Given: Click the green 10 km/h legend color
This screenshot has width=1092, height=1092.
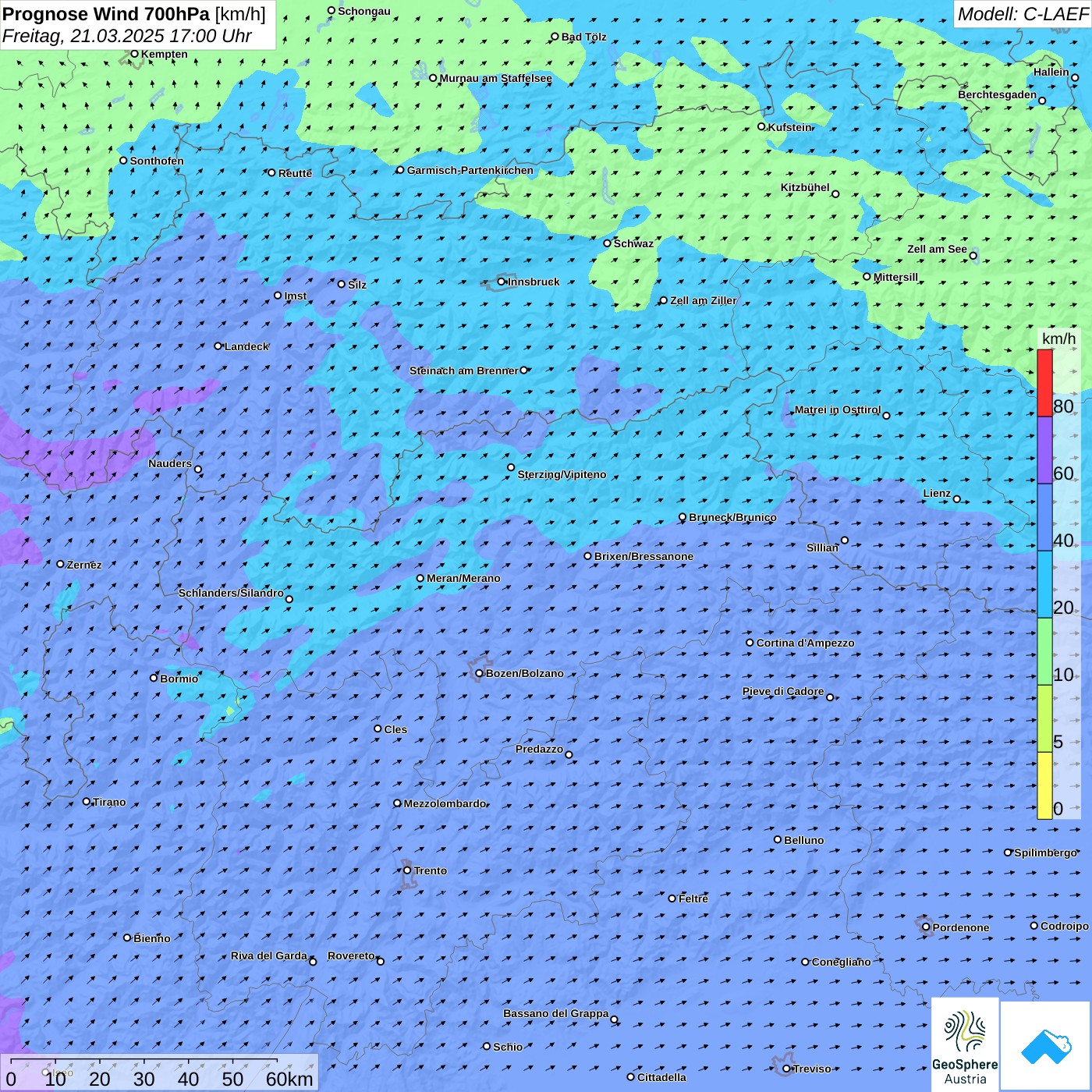Looking at the screenshot, I should pos(1044,651).
